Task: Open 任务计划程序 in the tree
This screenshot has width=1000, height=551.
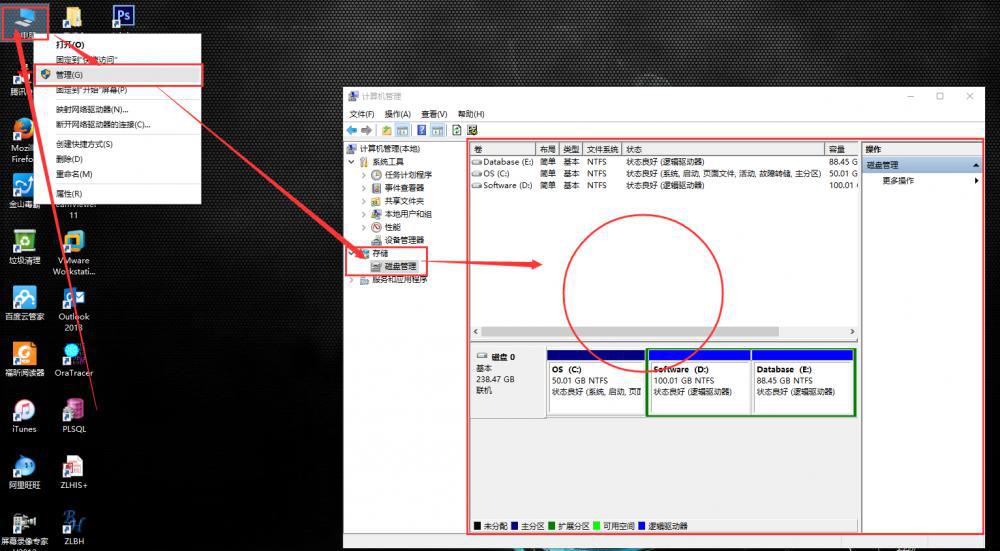Action: (408, 175)
